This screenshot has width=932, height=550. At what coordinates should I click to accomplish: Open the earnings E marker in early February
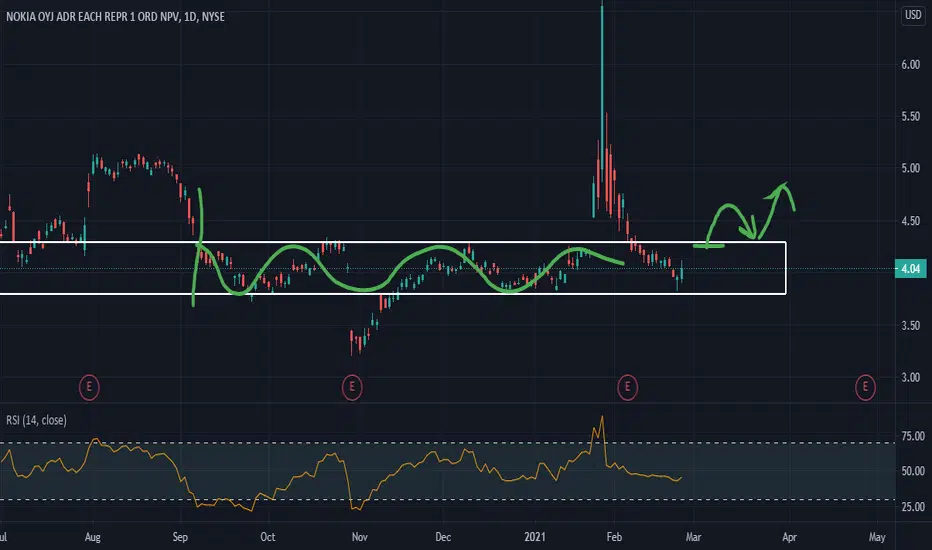pyautogui.click(x=628, y=388)
